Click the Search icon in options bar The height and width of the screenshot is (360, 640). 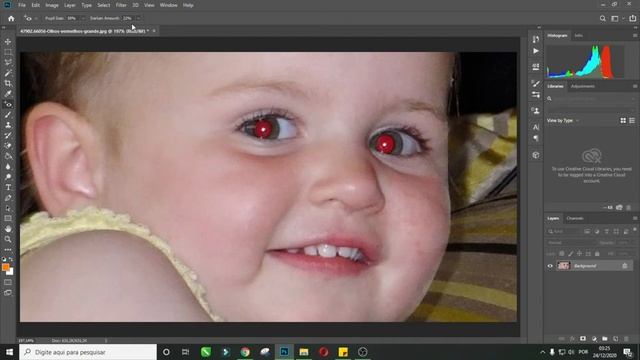[602, 18]
